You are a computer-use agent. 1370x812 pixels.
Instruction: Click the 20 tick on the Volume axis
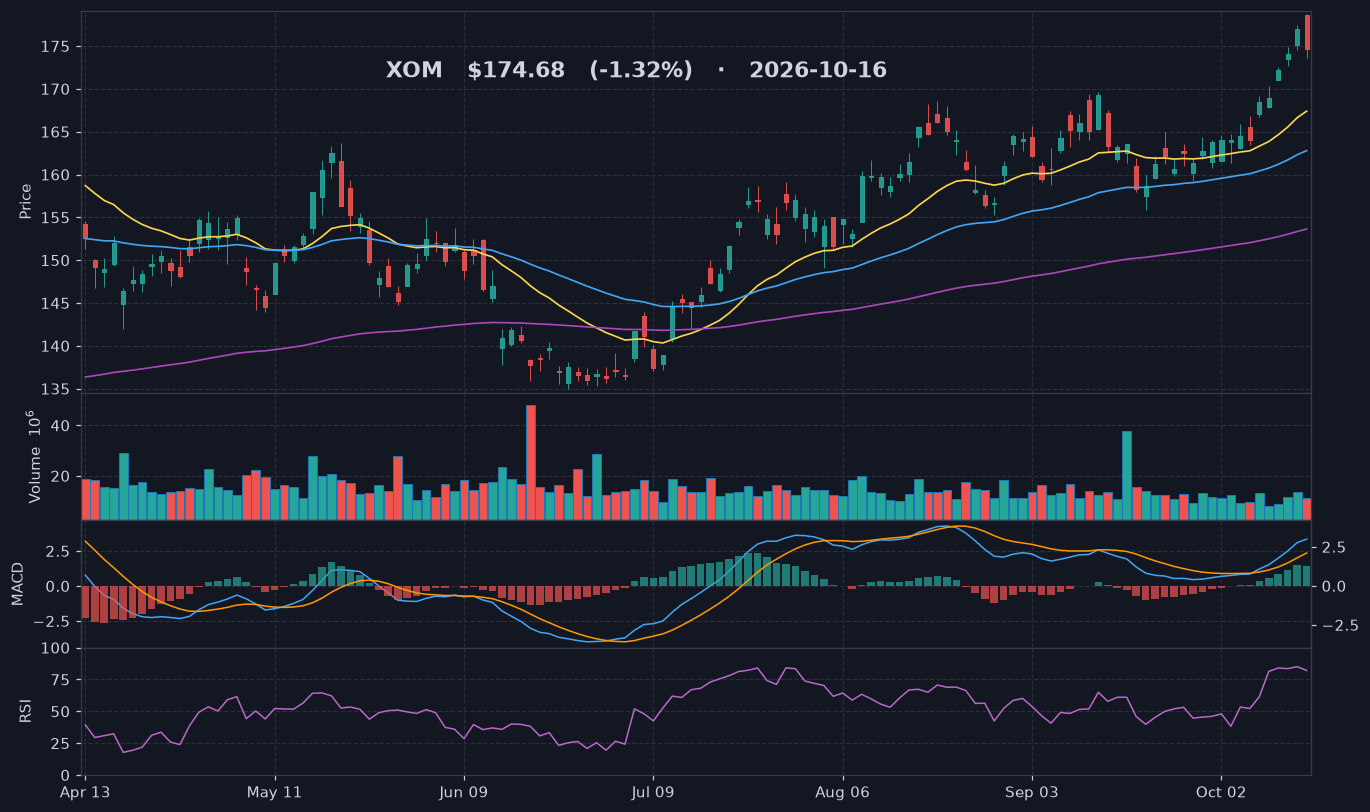tap(60, 477)
